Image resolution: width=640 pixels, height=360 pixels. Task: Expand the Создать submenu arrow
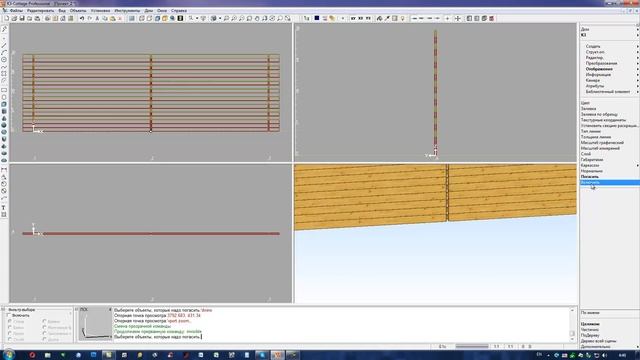[x=637, y=46]
